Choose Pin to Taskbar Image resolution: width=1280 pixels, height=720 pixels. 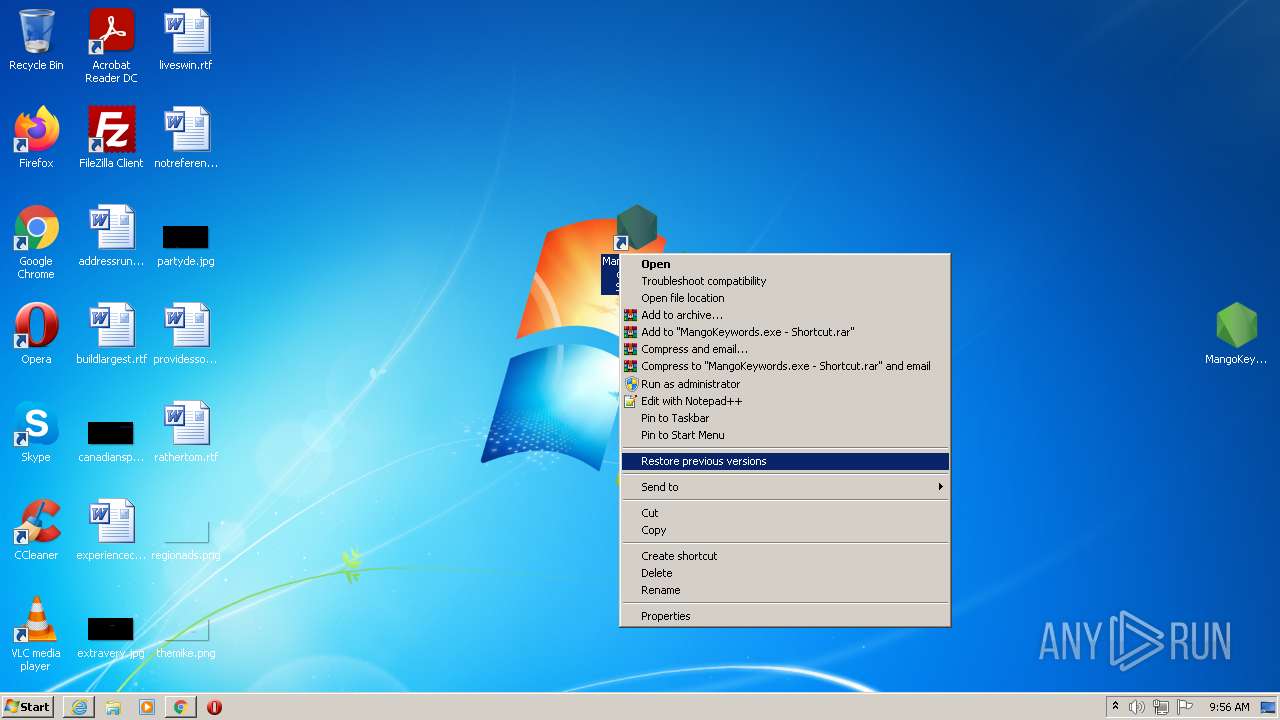[x=785, y=418]
